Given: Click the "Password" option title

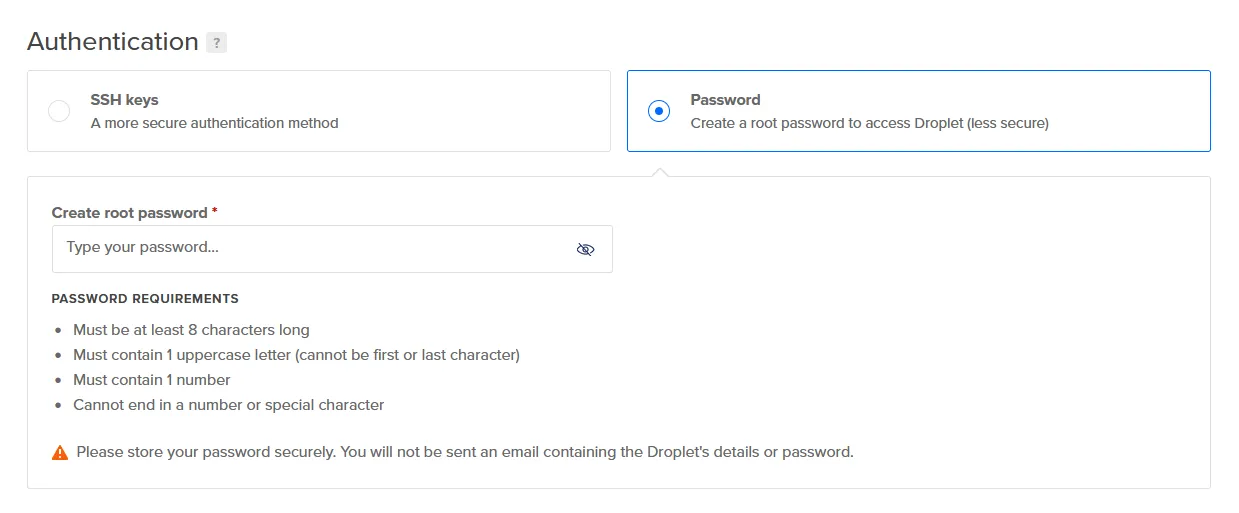Looking at the screenshot, I should tap(725, 100).
